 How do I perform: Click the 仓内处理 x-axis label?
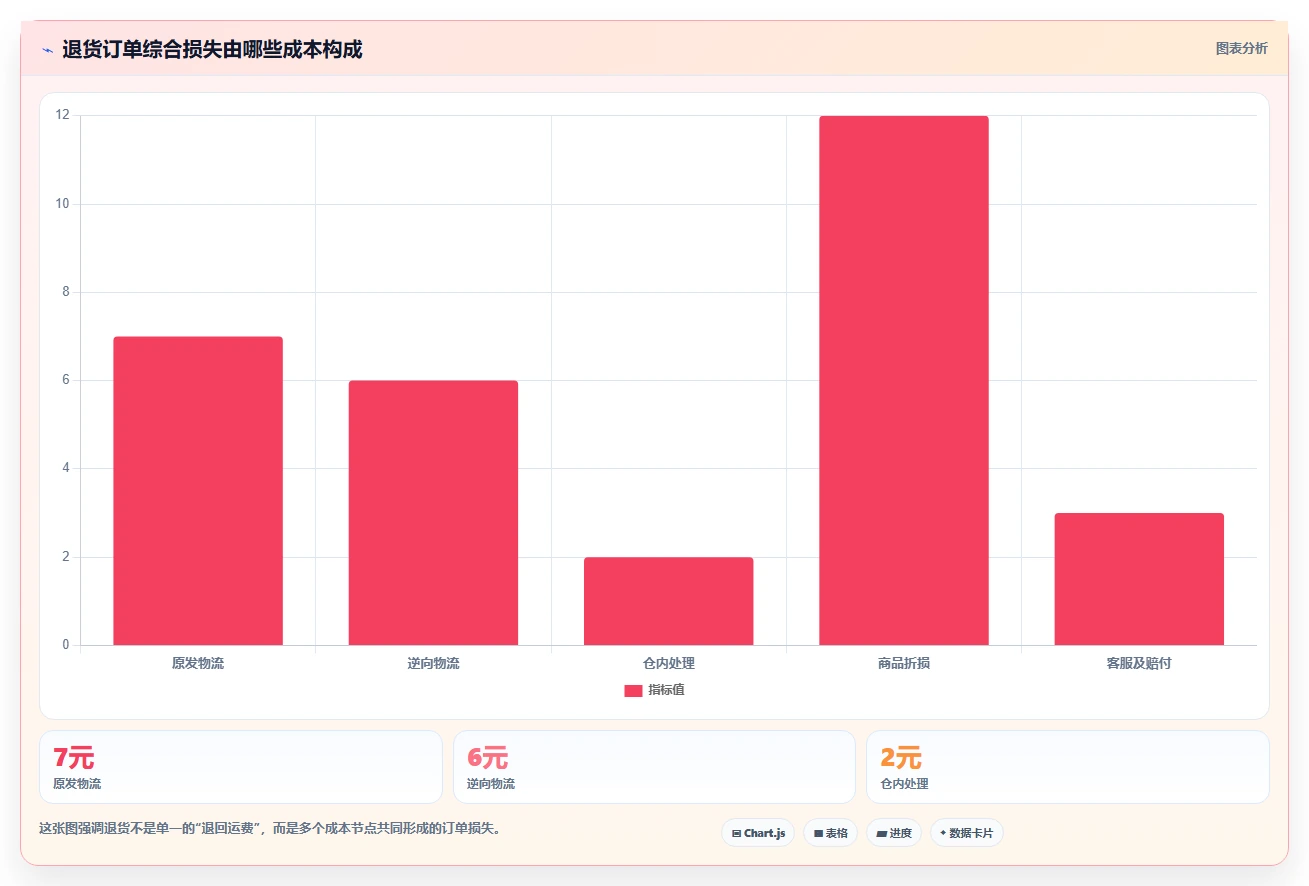(x=668, y=663)
